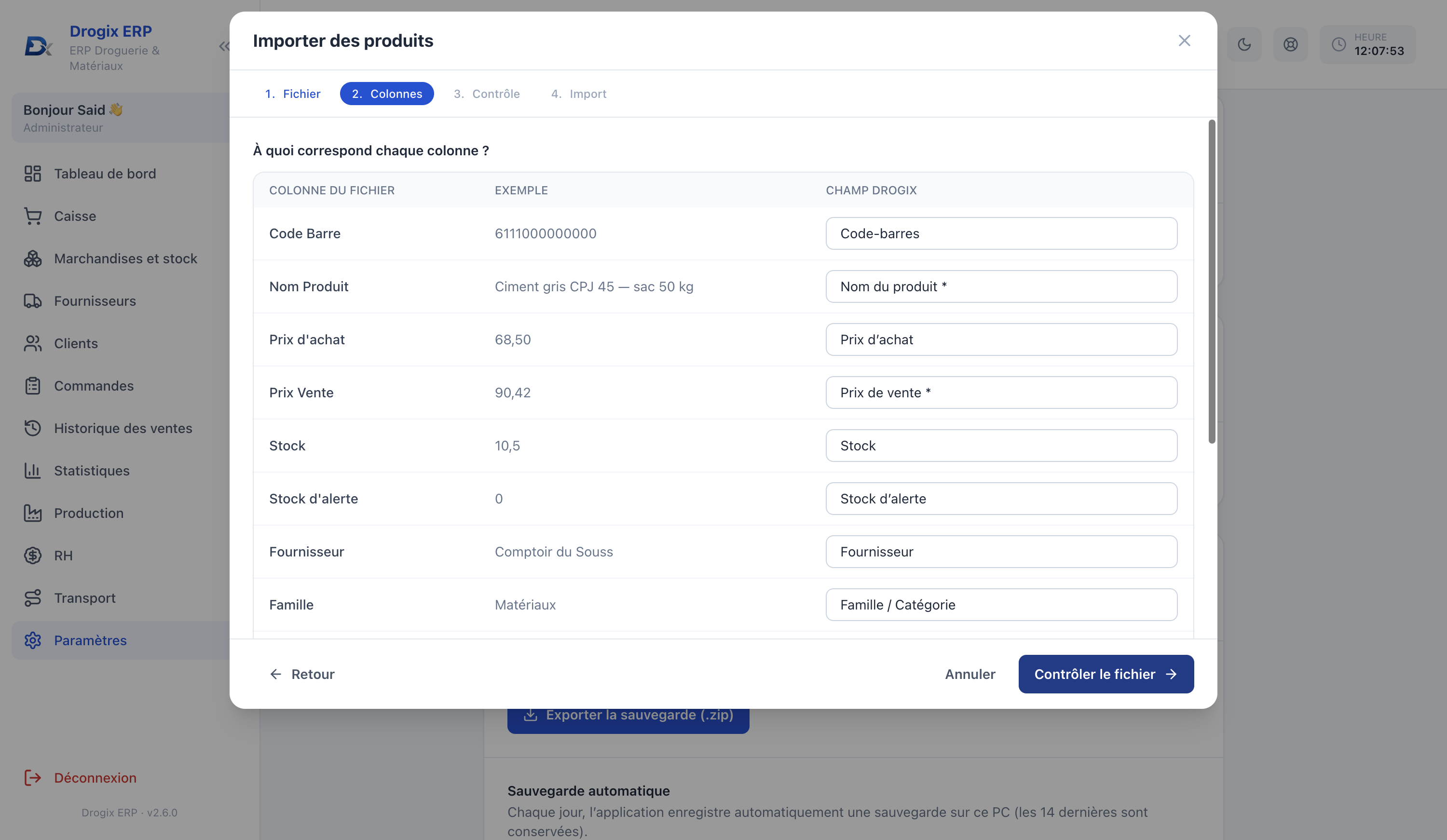Viewport: 1447px width, 840px height.
Task: Click Contrôler le fichier button
Action: pyautogui.click(x=1106, y=674)
